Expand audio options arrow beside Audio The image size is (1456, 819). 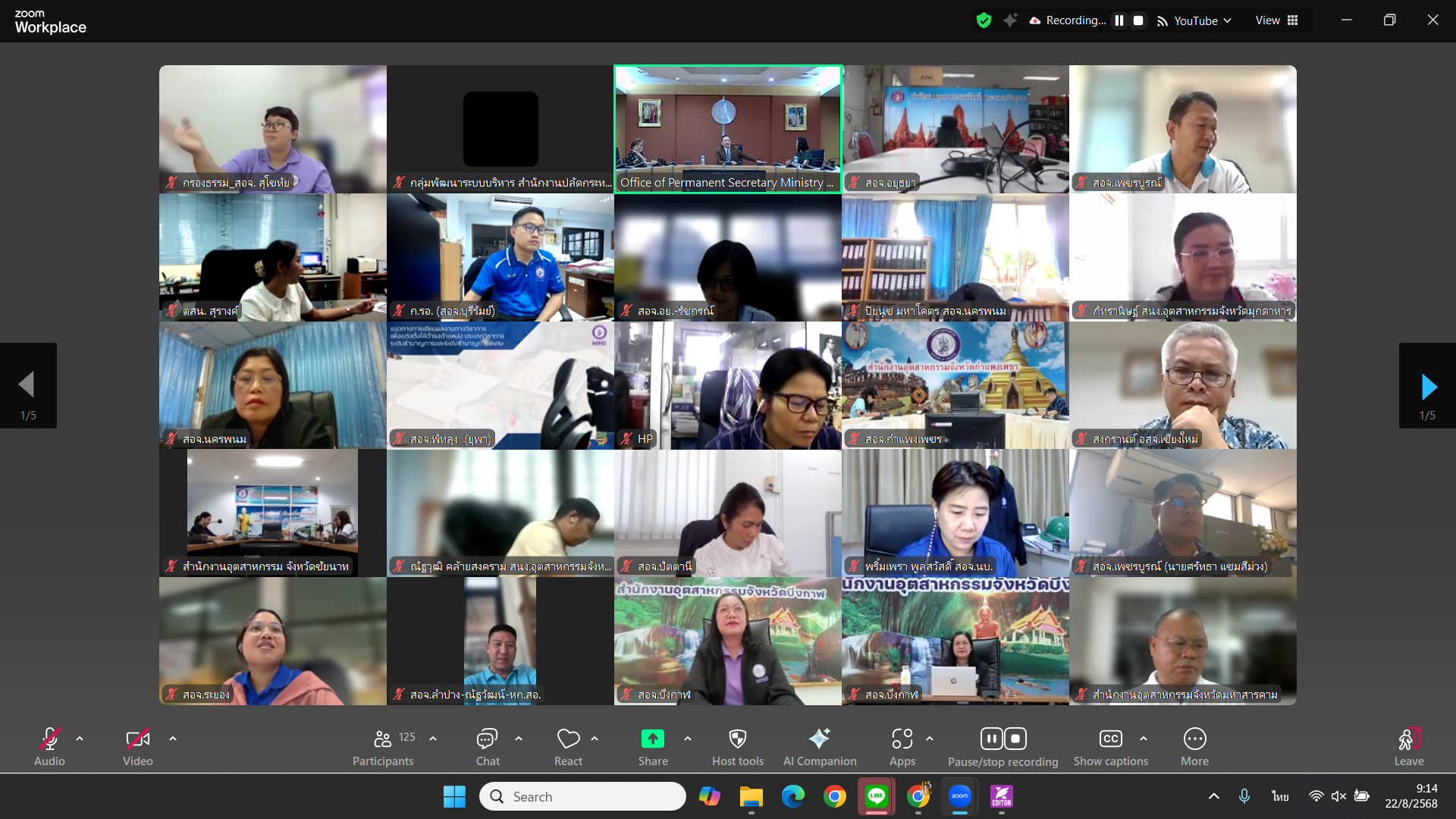pyautogui.click(x=80, y=738)
